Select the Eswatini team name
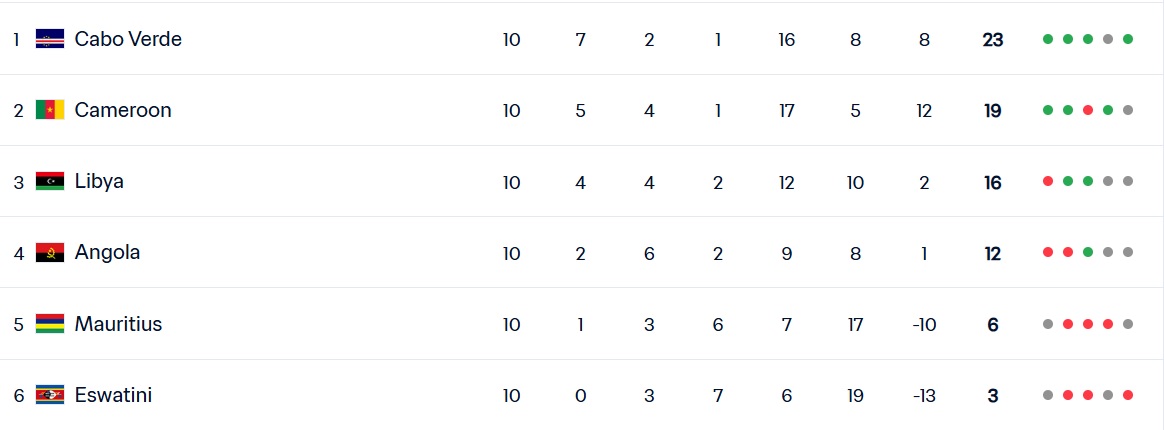 click(113, 395)
